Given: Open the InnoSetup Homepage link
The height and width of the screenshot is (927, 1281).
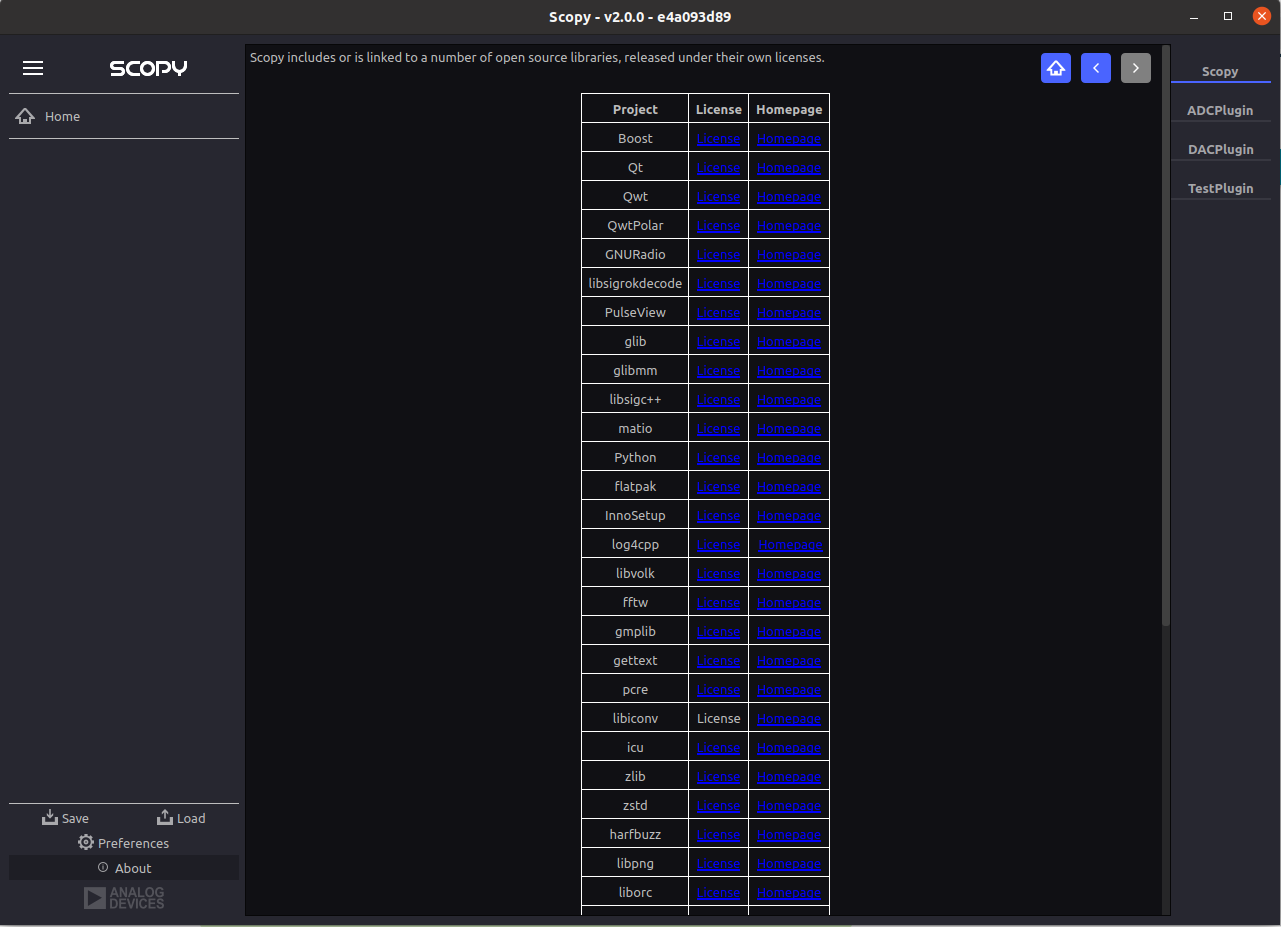Looking at the screenshot, I should [x=789, y=516].
